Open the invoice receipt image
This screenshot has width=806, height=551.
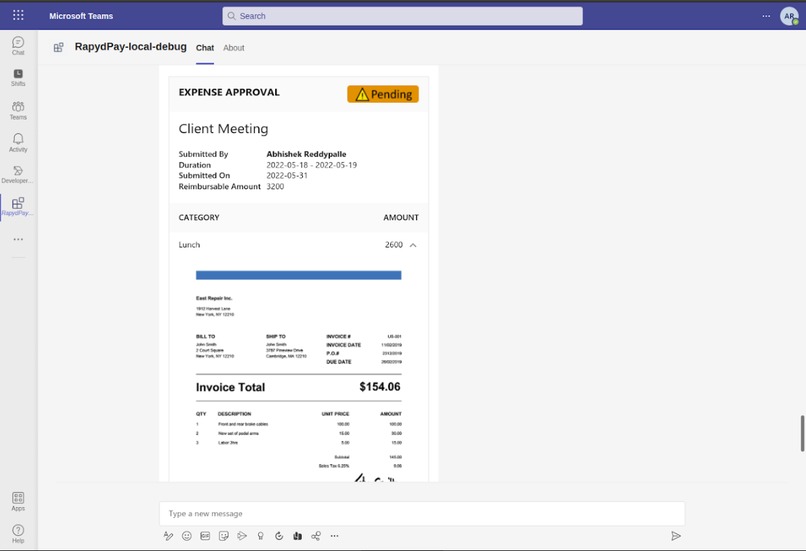pos(299,376)
